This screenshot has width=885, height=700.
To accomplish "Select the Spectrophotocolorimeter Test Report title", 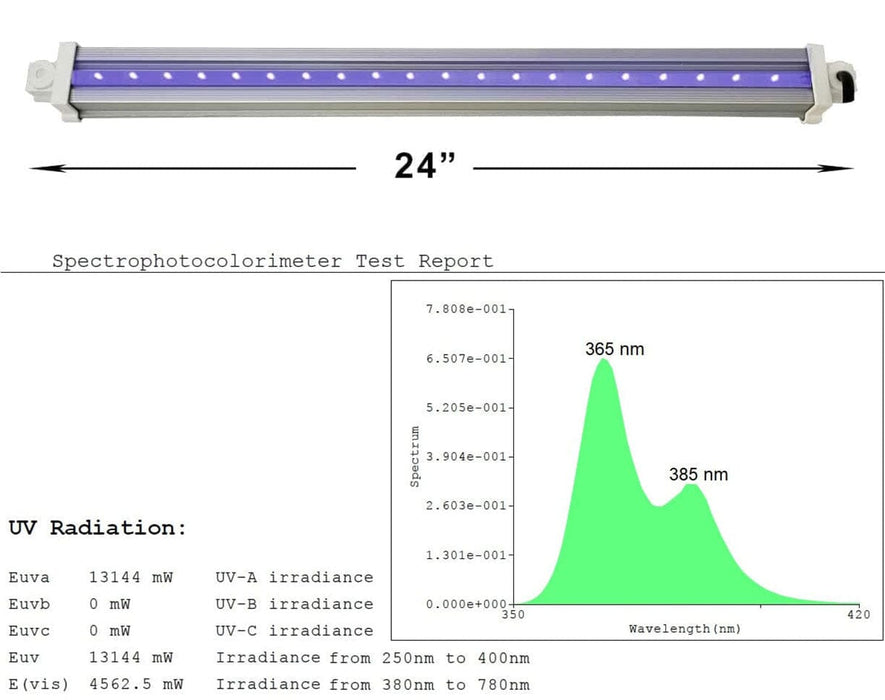I will coord(272,262).
